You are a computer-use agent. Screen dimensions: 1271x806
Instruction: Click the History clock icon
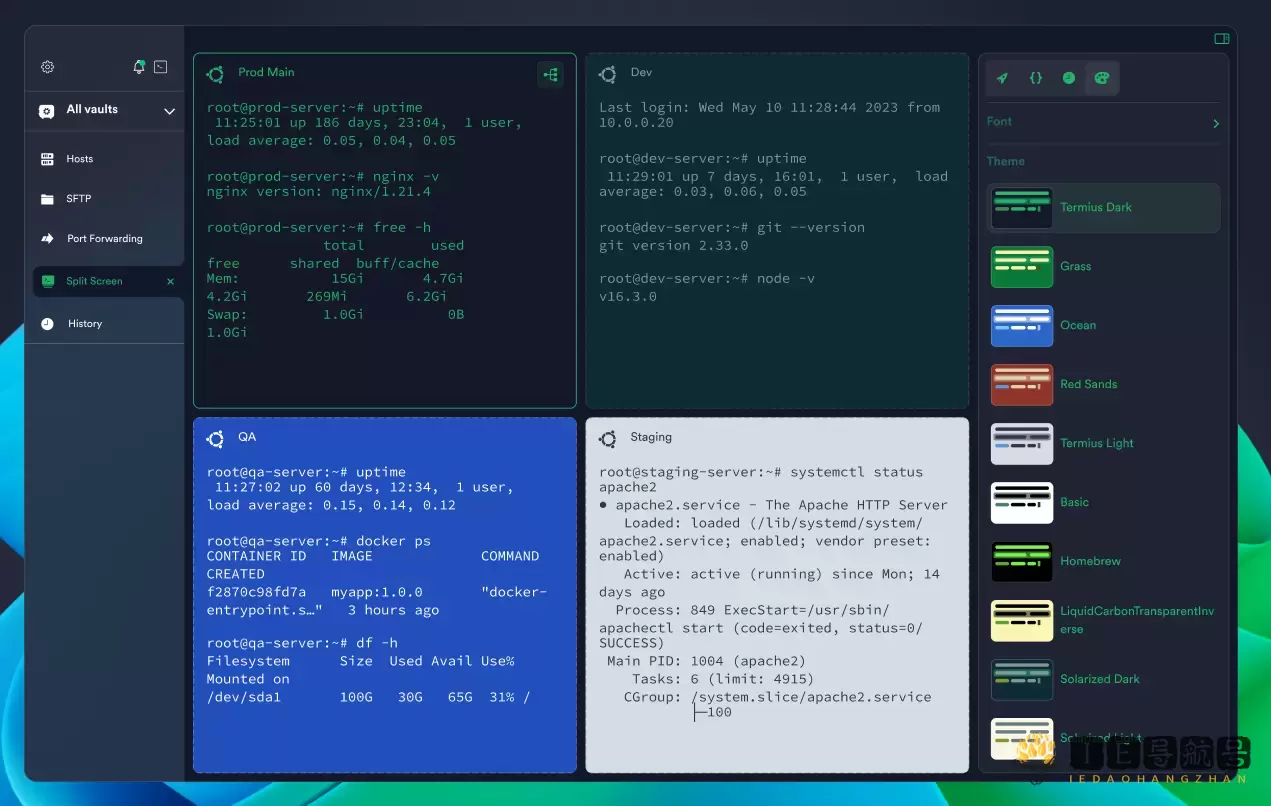tap(47, 324)
